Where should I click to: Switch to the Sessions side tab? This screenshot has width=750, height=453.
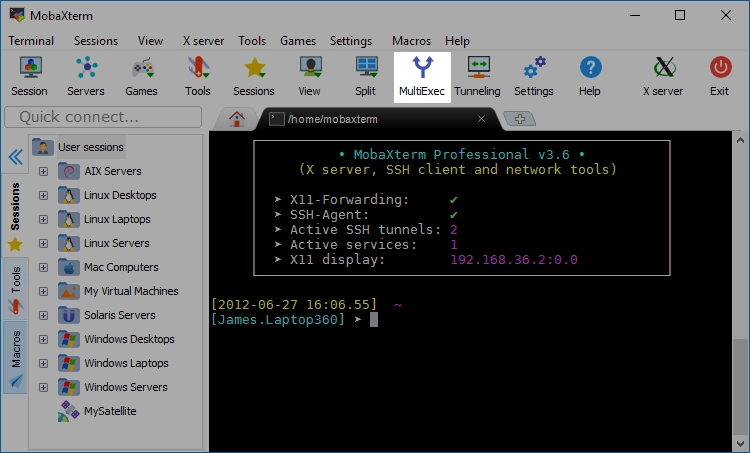point(15,216)
